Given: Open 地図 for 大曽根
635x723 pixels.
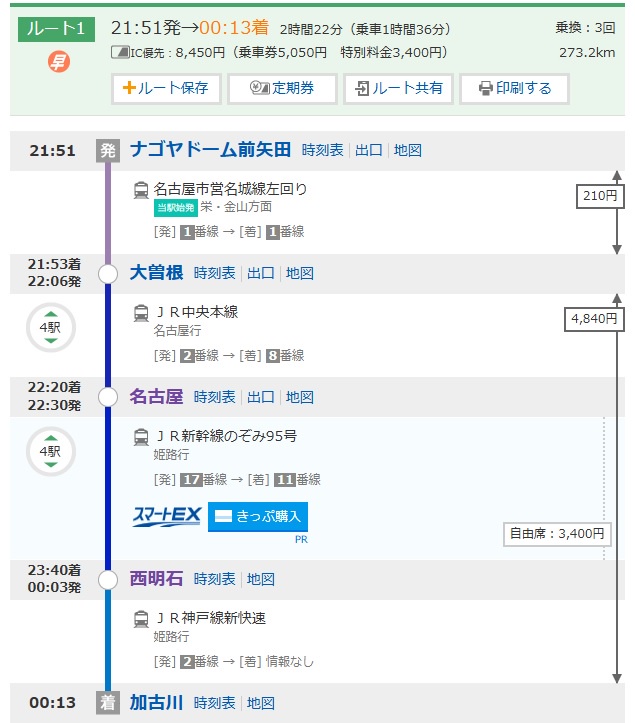Looking at the screenshot, I should (x=300, y=273).
